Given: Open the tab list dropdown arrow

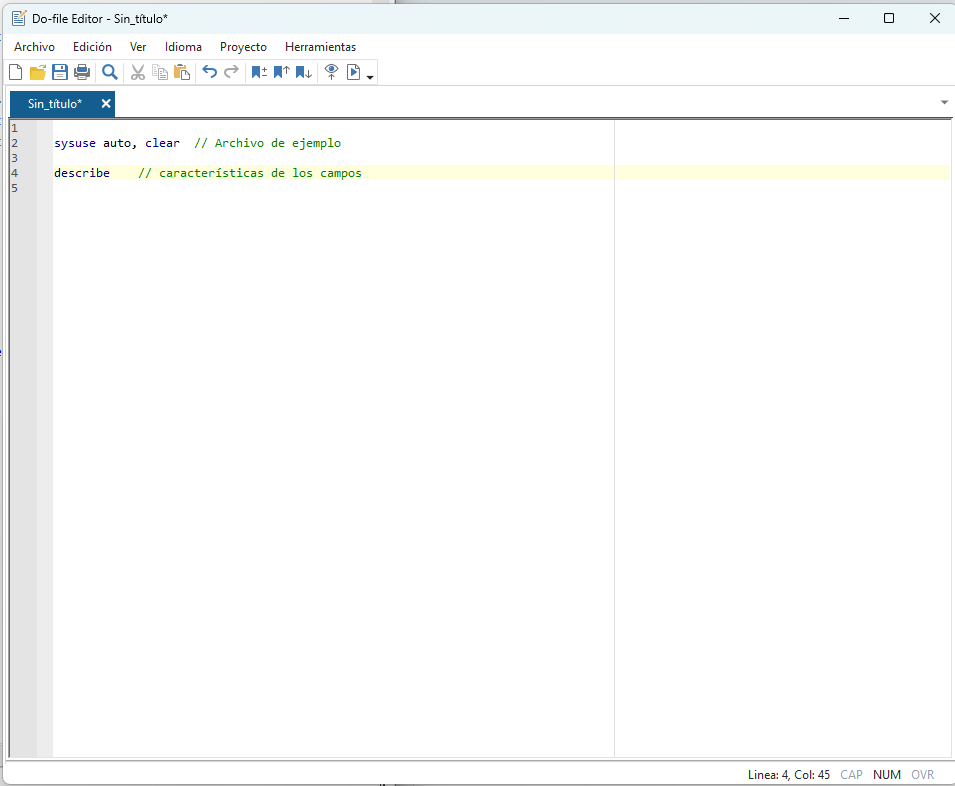Looking at the screenshot, I should (x=945, y=103).
